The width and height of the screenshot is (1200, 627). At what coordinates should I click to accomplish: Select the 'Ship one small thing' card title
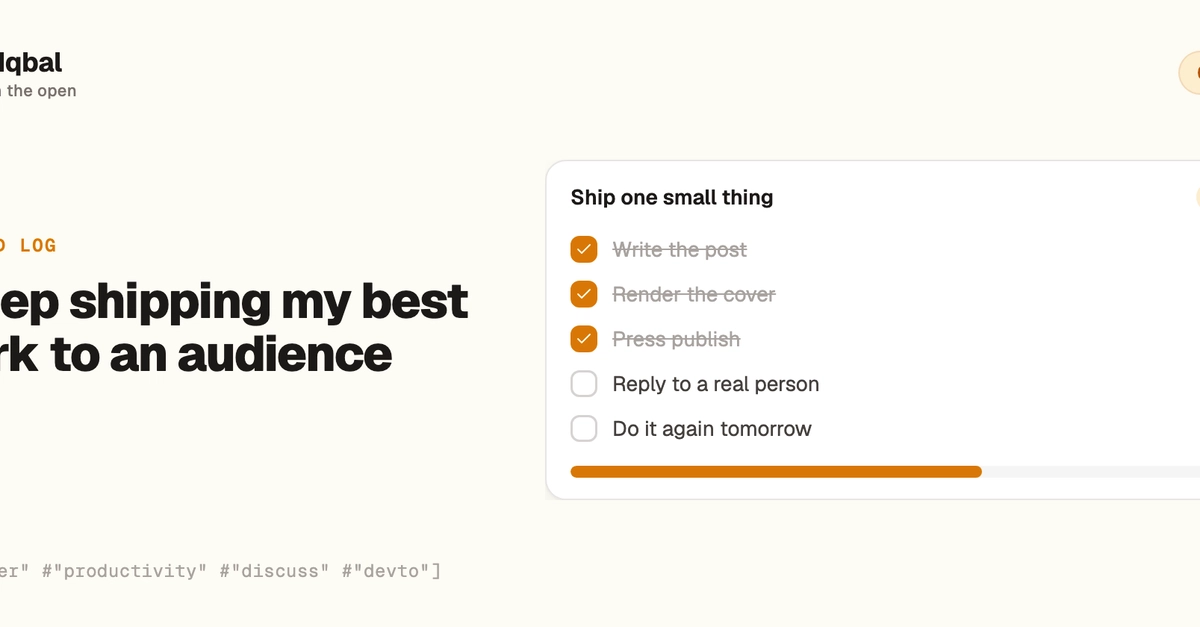672,197
